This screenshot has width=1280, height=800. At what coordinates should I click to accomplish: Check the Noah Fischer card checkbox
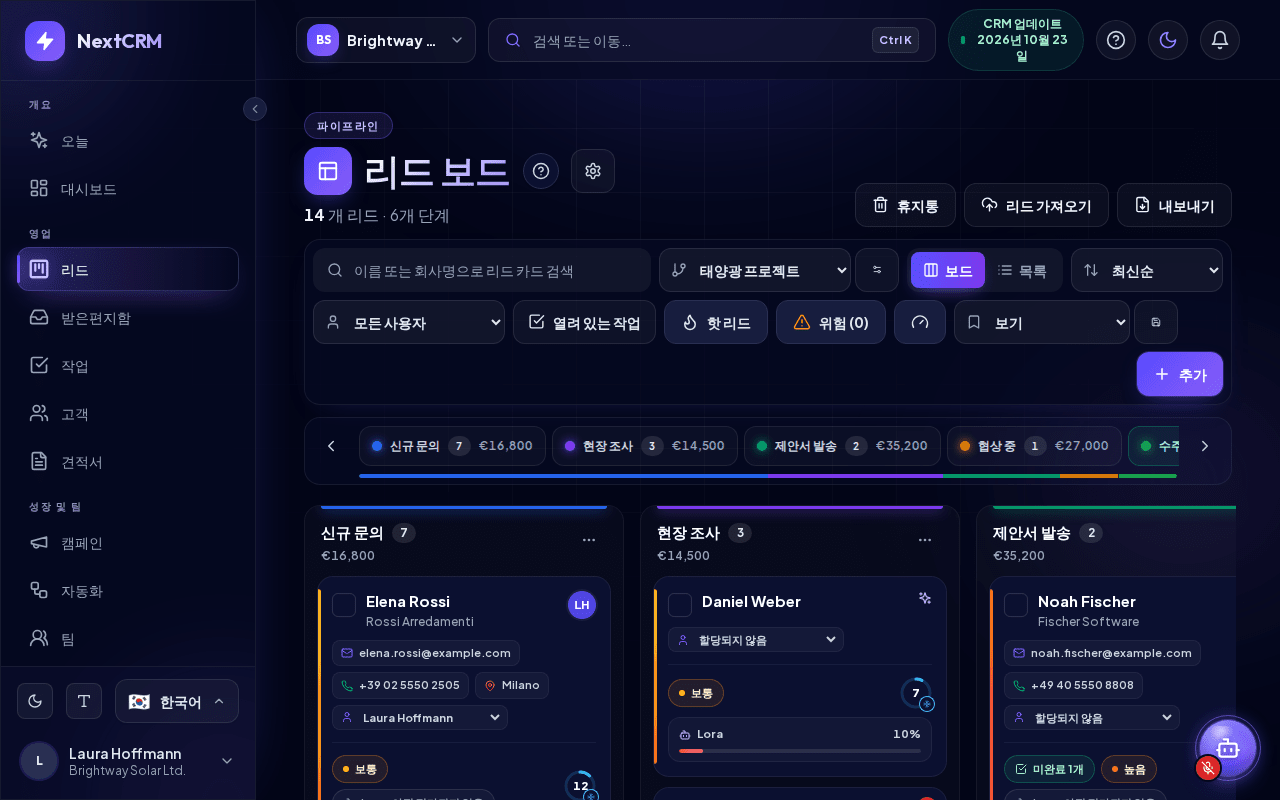click(1016, 605)
